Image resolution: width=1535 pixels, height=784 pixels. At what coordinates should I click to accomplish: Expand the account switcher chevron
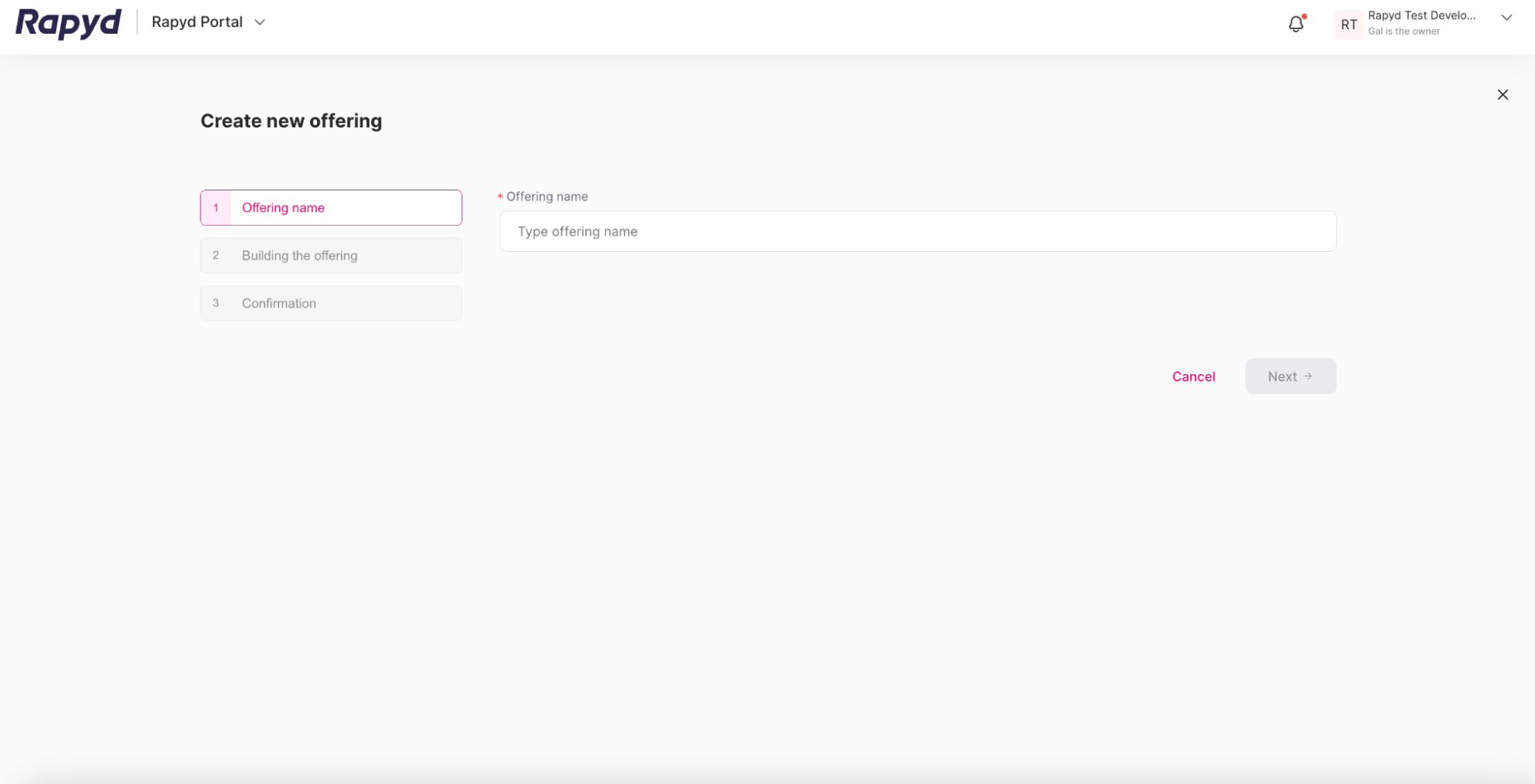click(1506, 17)
